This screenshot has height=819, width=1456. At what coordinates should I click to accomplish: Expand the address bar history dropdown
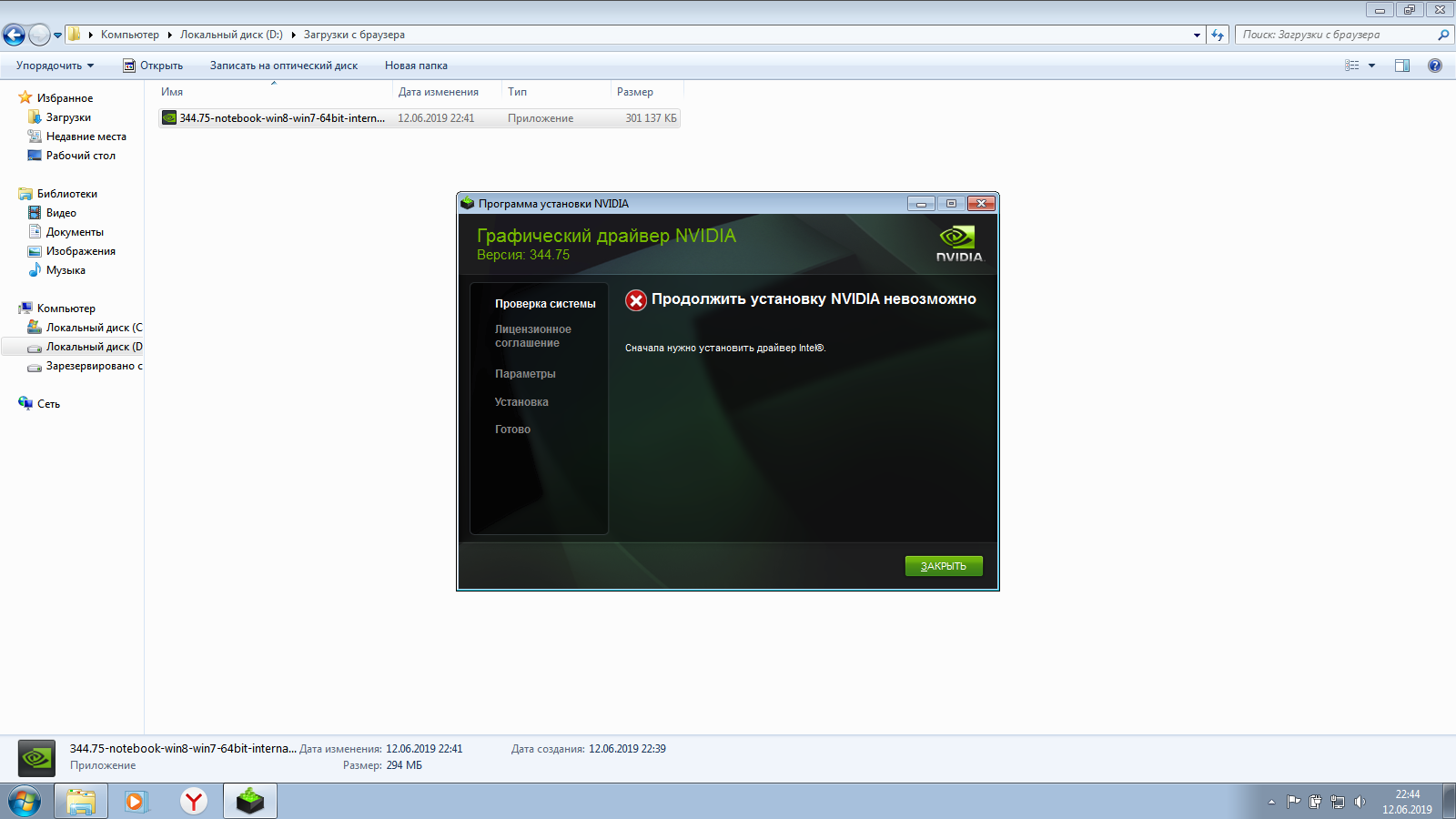click(1197, 35)
